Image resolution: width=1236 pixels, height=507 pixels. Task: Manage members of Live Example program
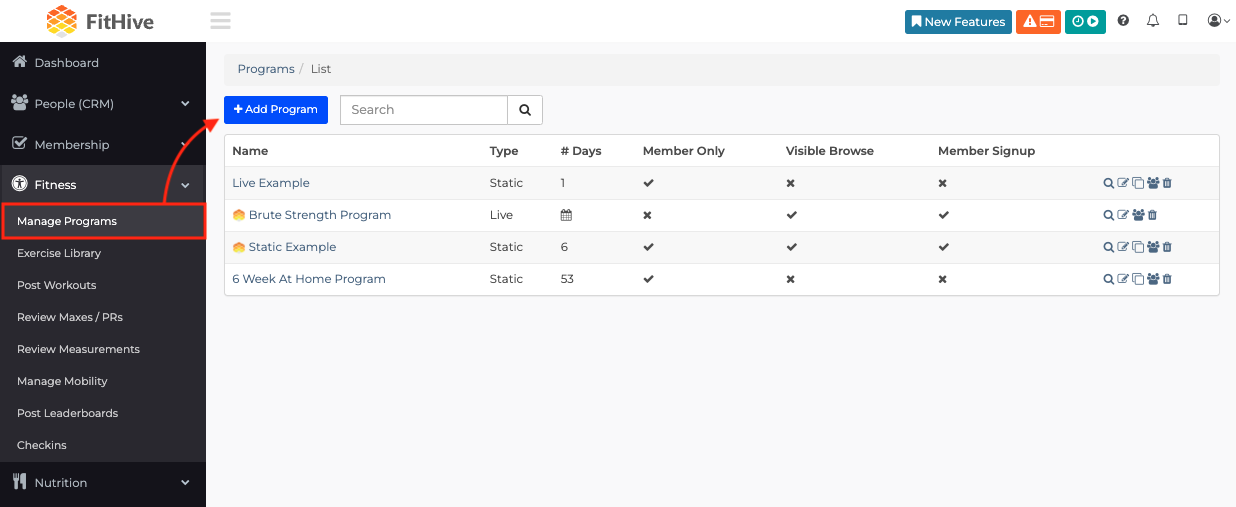tap(1153, 183)
